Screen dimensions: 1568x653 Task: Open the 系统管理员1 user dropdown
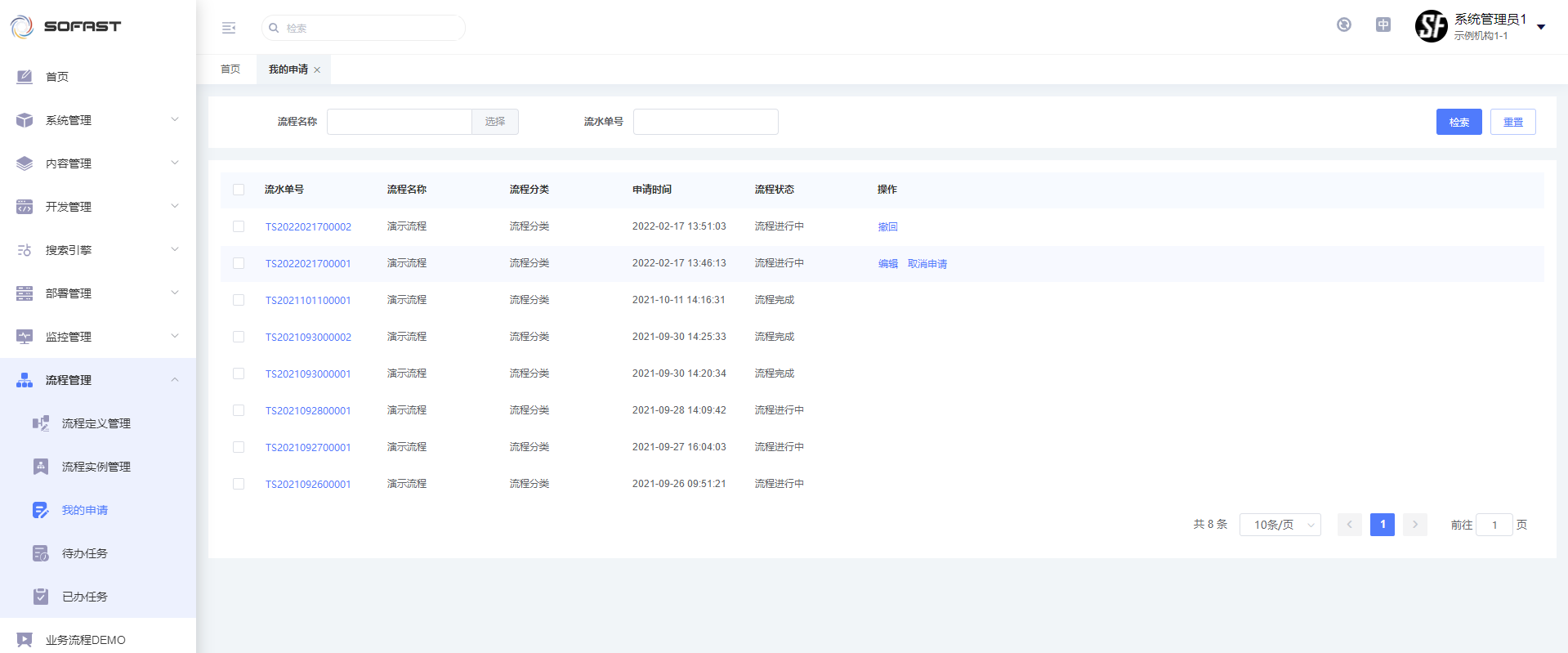1540,27
